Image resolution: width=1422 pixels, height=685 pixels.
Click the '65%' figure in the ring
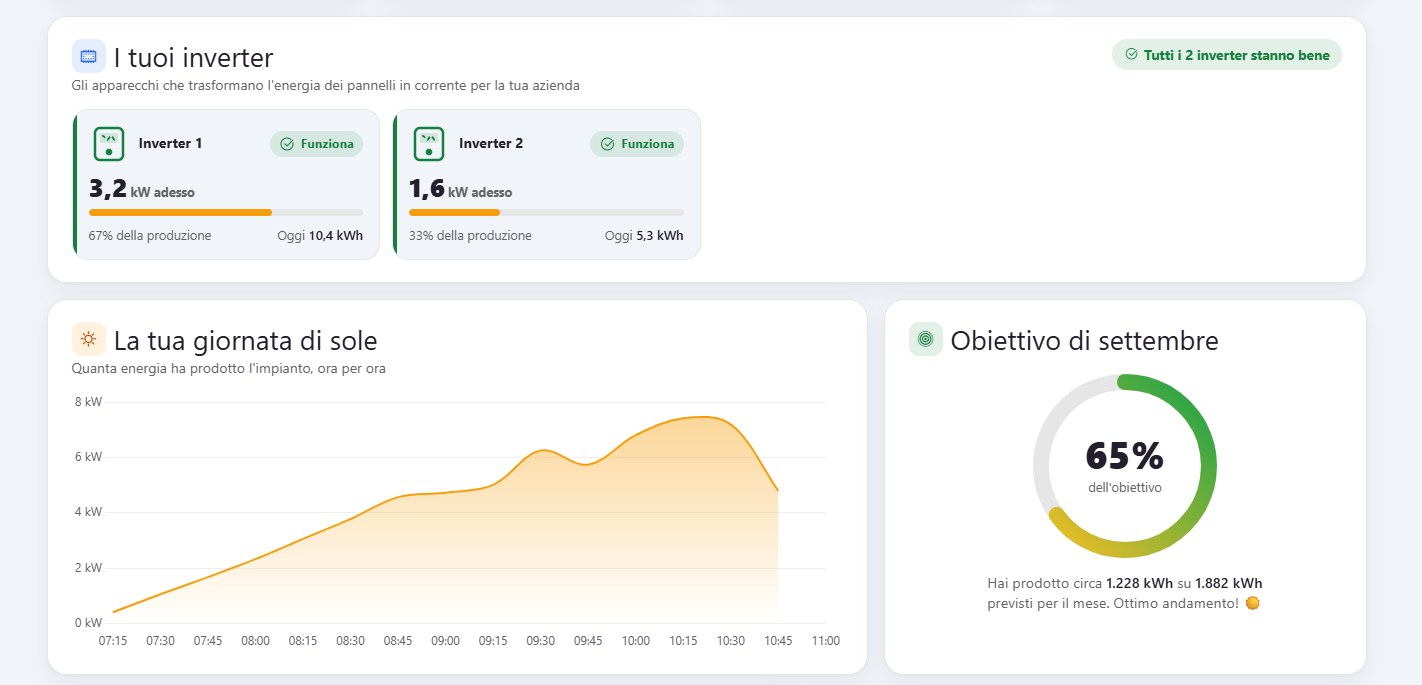point(1125,456)
